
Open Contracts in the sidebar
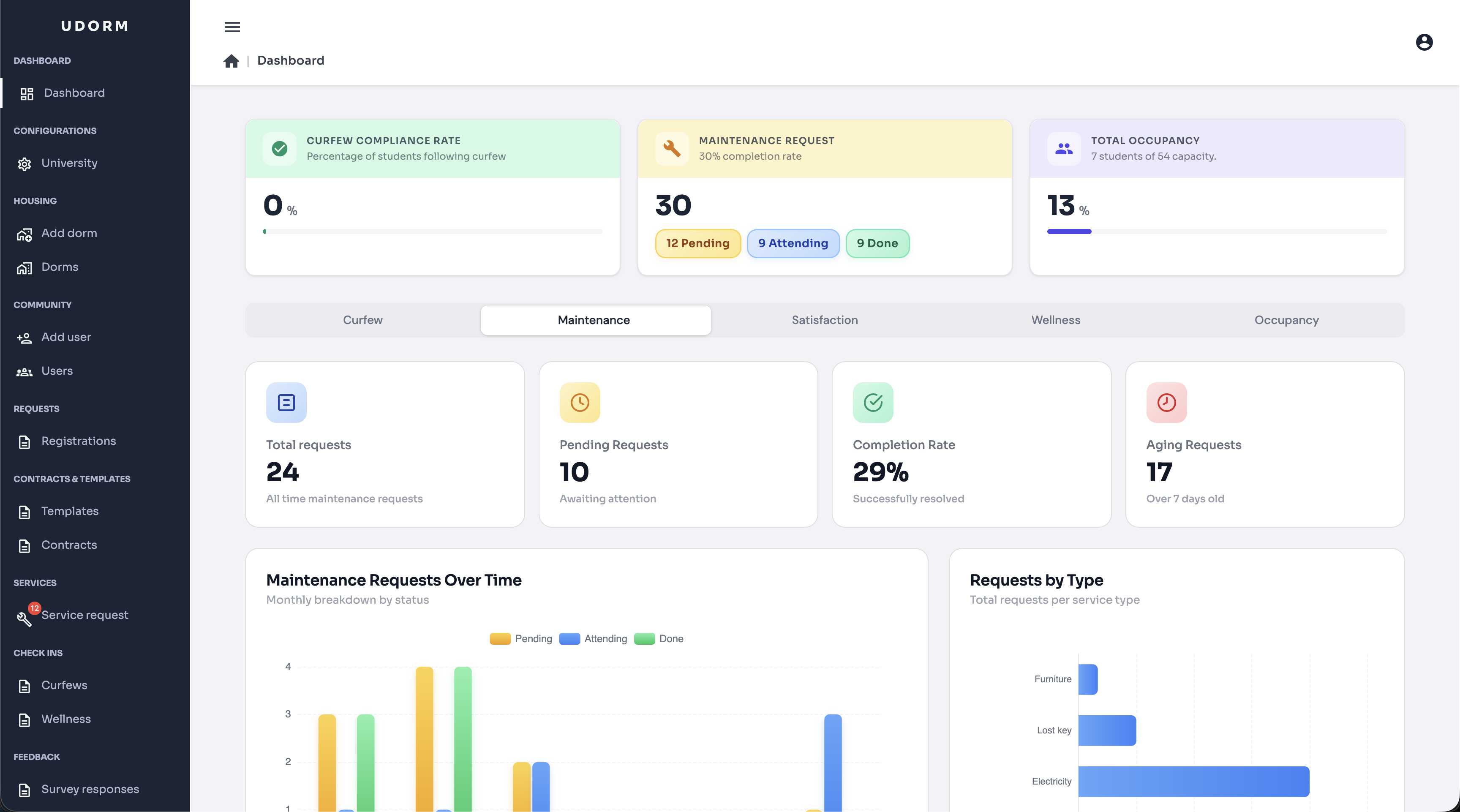[68, 545]
